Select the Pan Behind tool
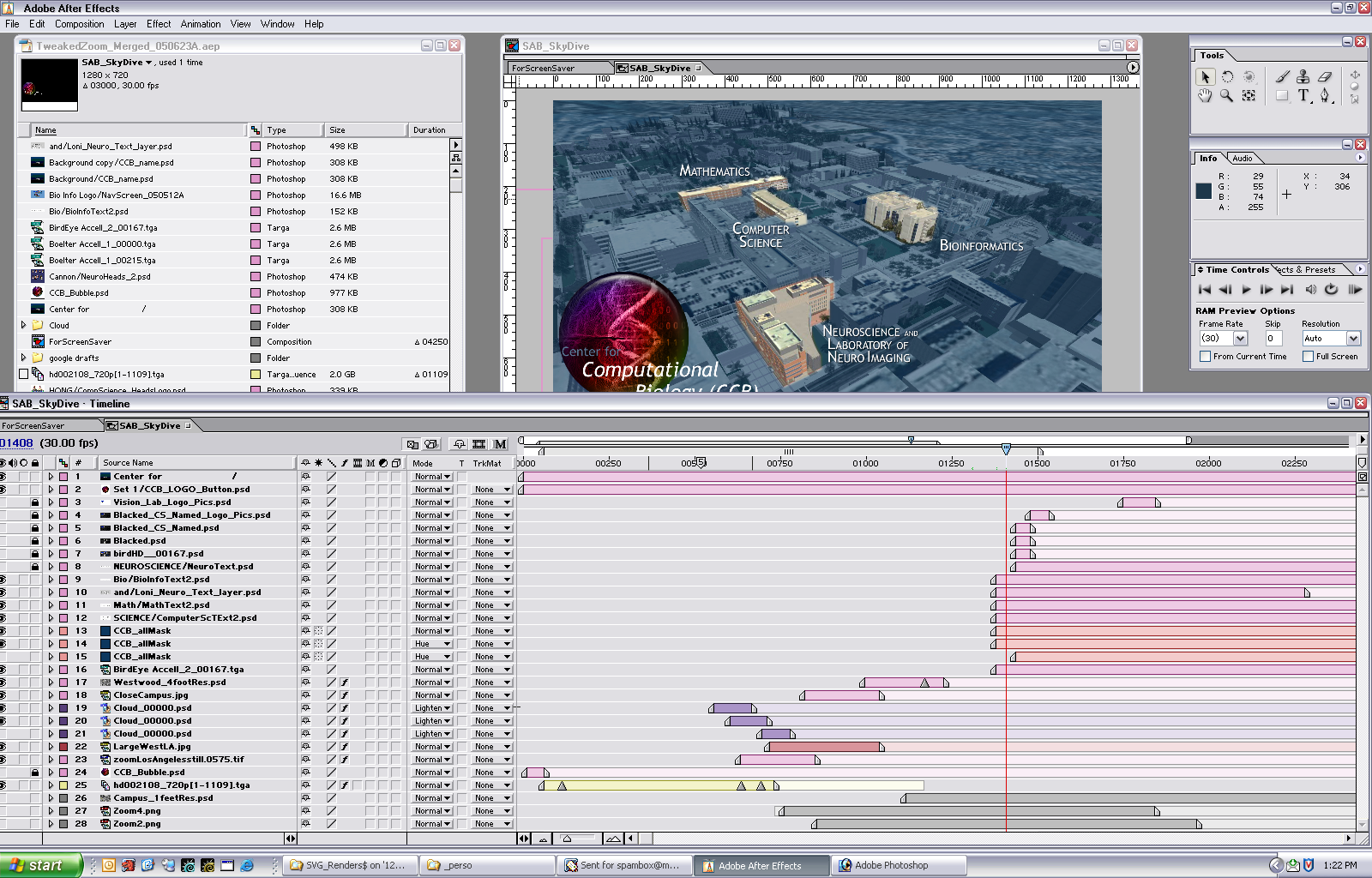Screen dimensions: 1372x878 tap(1249, 95)
